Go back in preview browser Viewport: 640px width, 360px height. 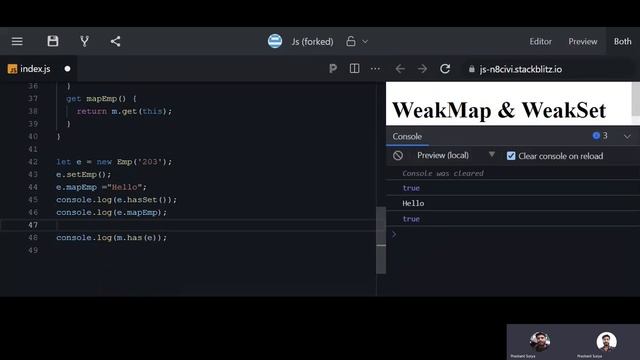[x=400, y=69]
